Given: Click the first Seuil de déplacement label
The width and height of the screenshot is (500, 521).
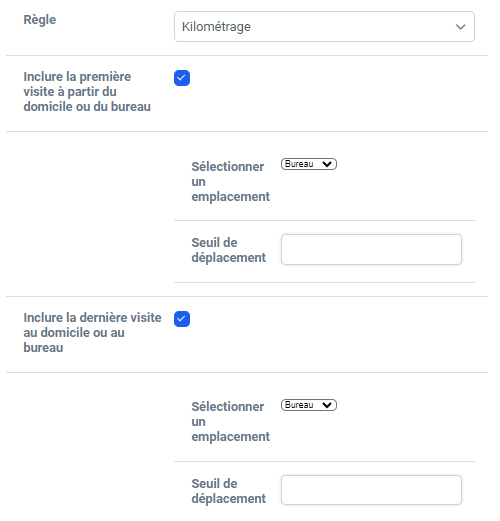Looking at the screenshot, I should [228, 250].
